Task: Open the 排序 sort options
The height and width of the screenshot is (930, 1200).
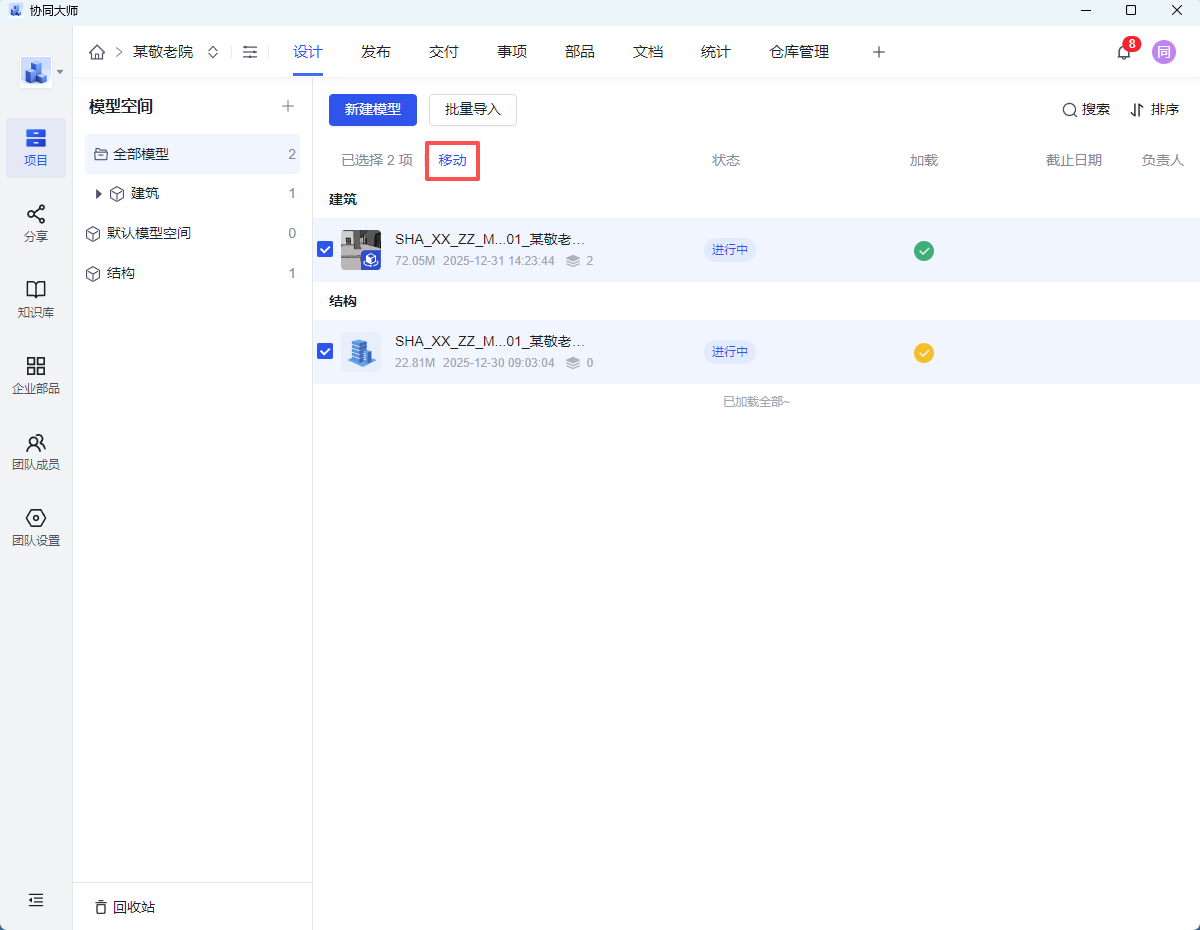Action: click(1154, 110)
